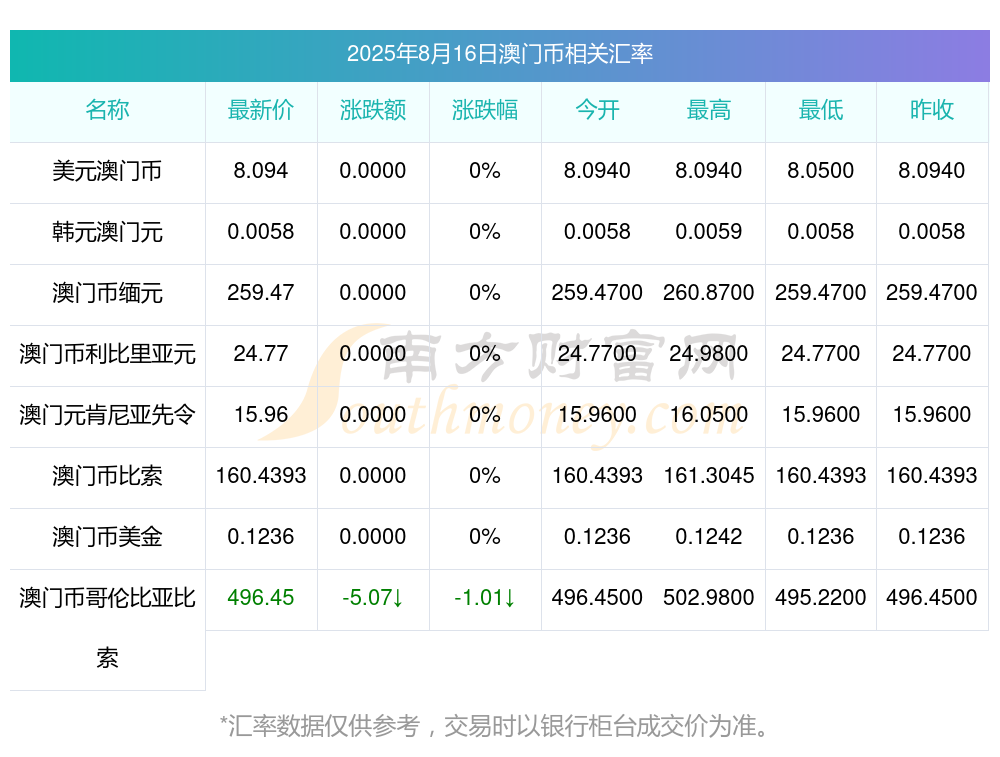
Task: Click the lowest value 495.2200
Action: click(821, 598)
